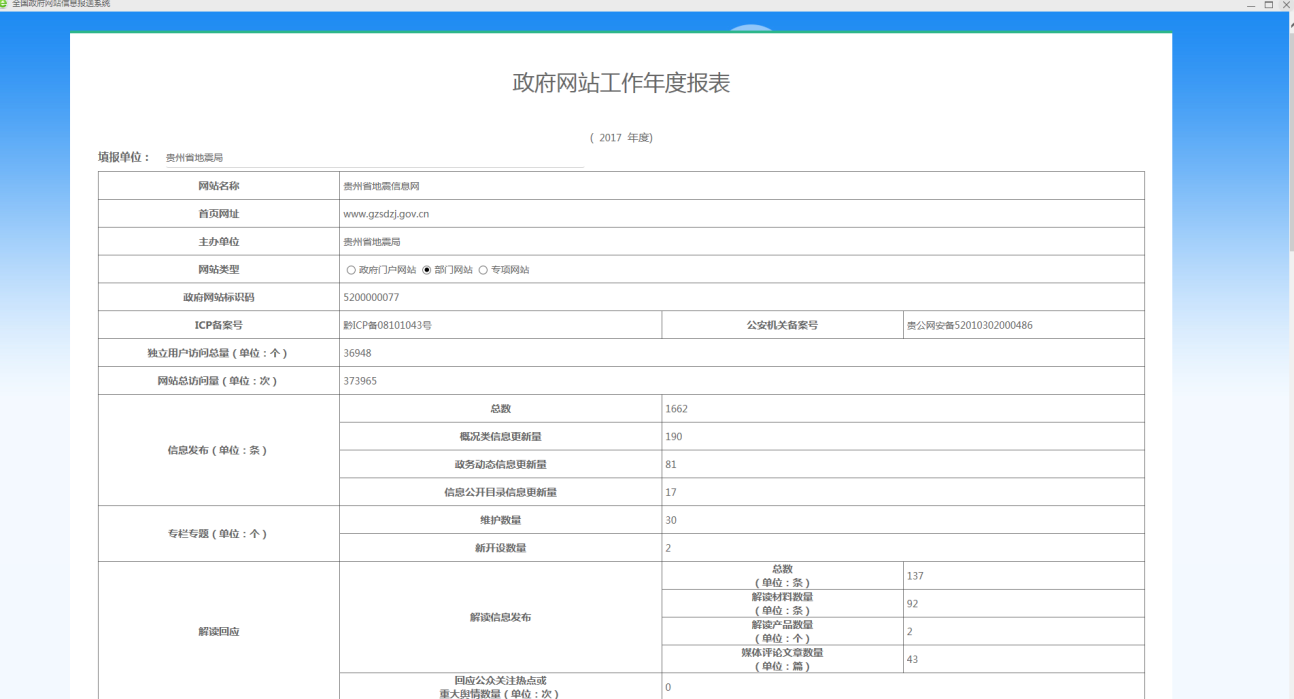Click the 解读产品数量 field value

click(x=1023, y=632)
